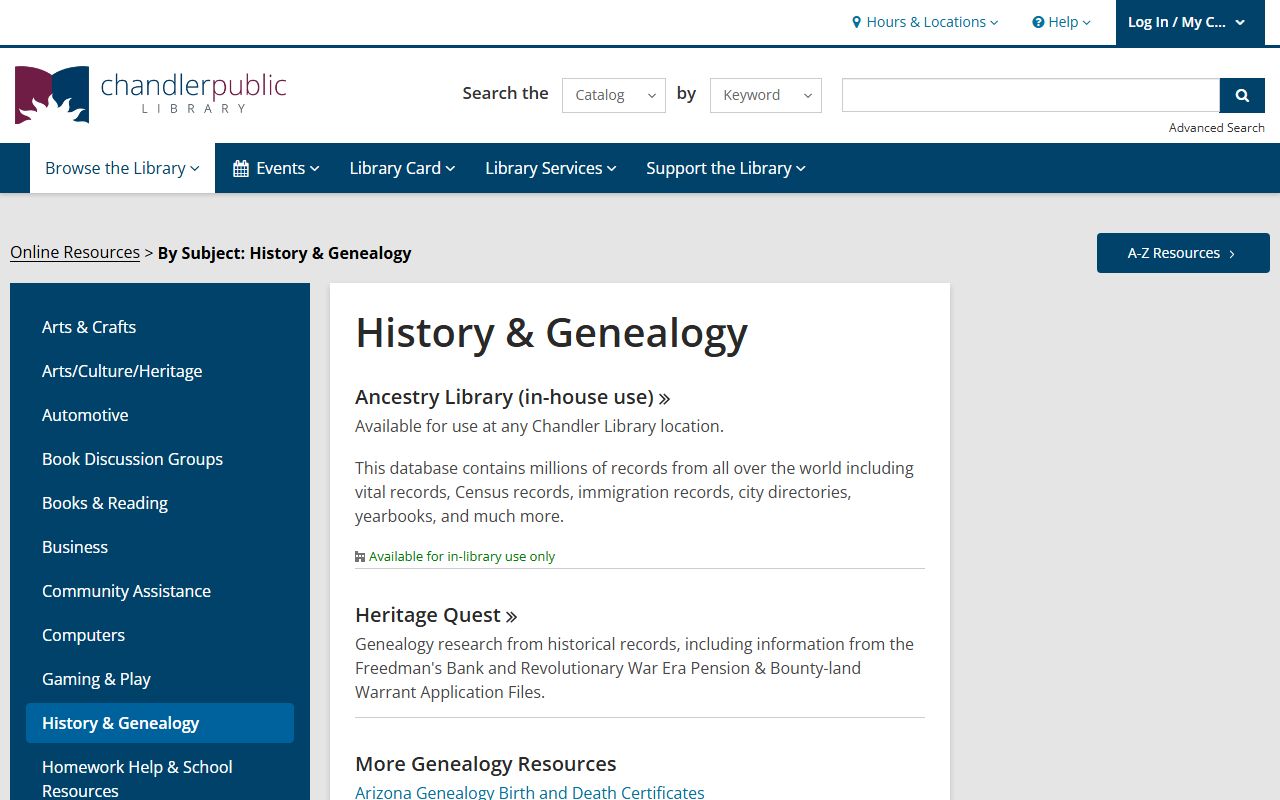Open the Keyword search type dropdown
Viewport: 1280px width, 800px height.
766,95
